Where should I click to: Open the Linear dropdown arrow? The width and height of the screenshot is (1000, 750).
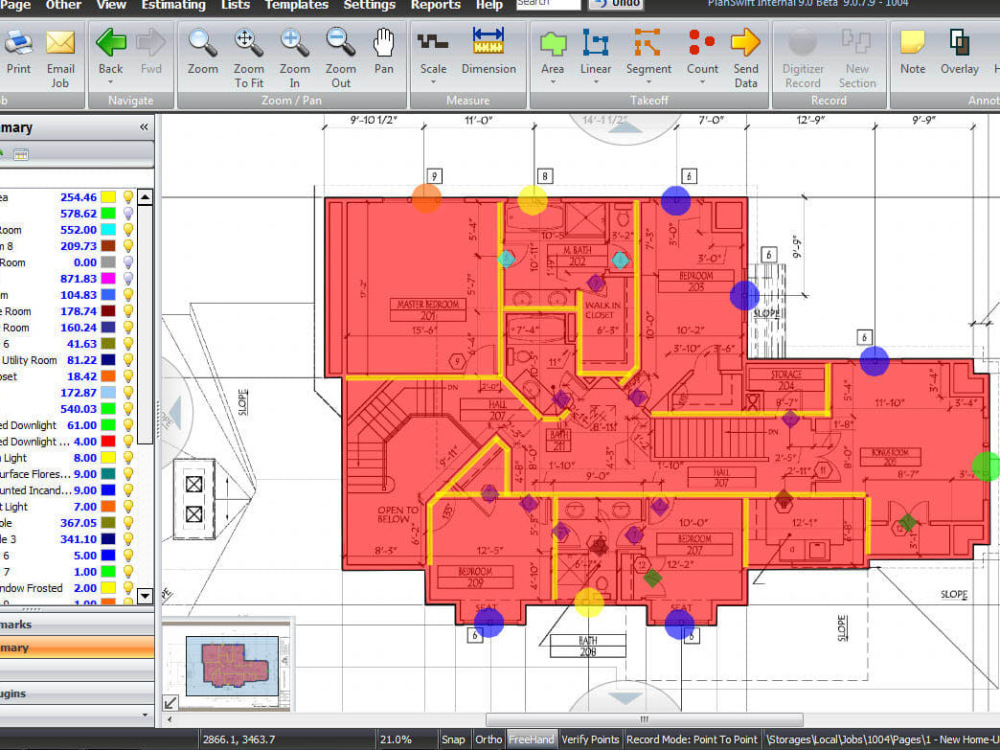coord(595,82)
